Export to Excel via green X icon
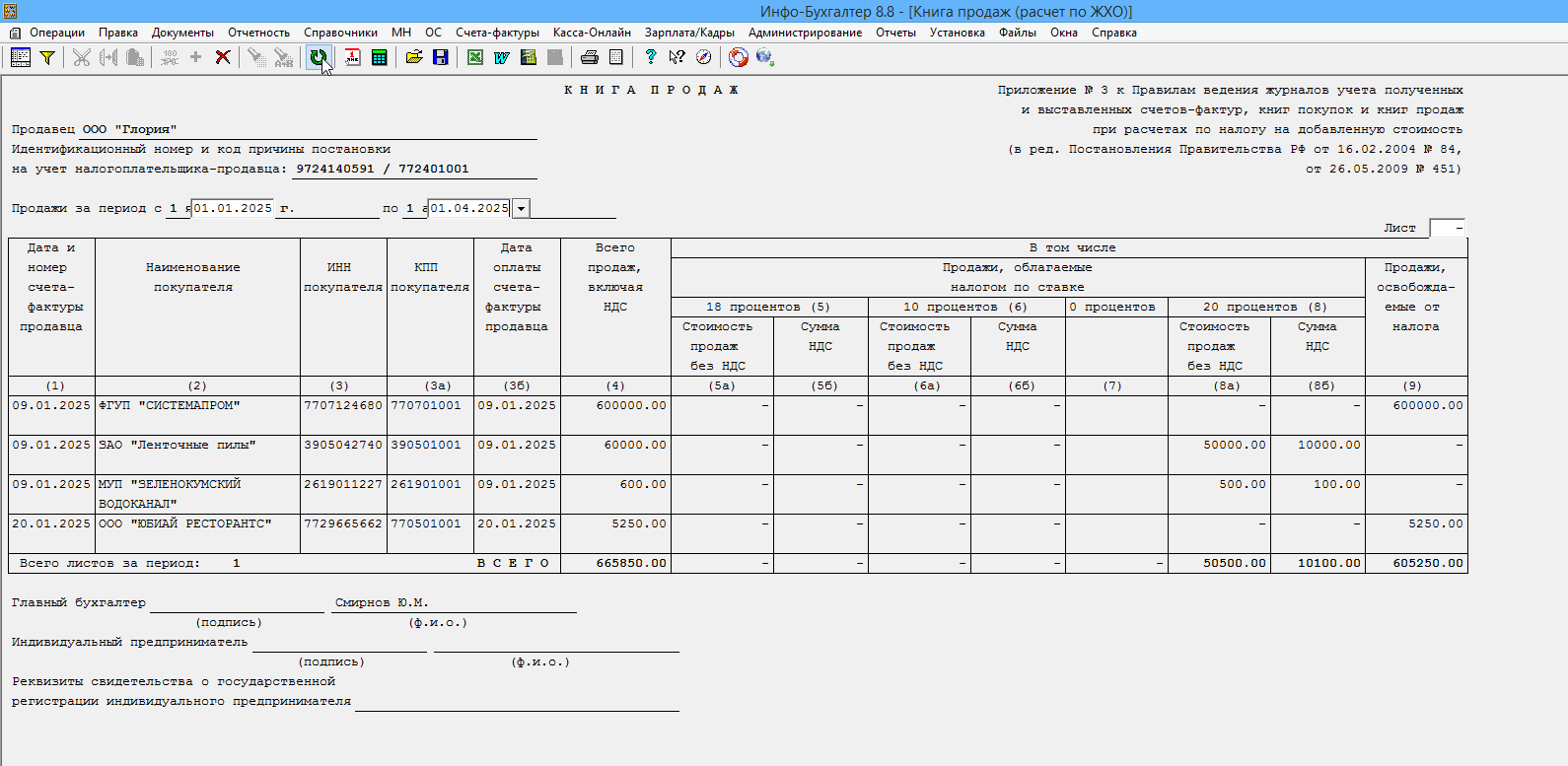This screenshot has height=766, width=1568. 475,57
